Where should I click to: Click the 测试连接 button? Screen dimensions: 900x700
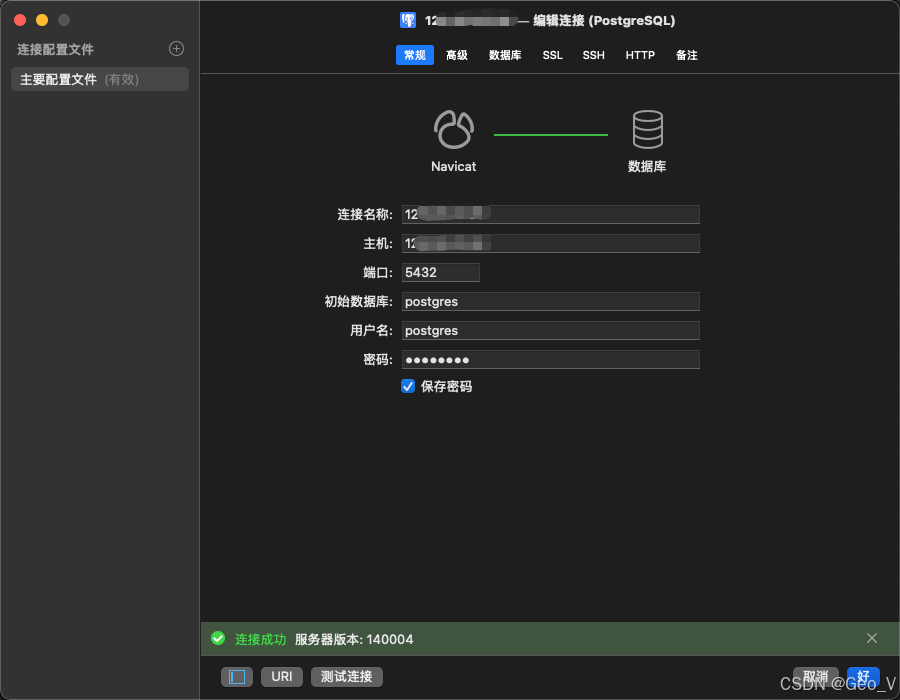click(x=347, y=676)
